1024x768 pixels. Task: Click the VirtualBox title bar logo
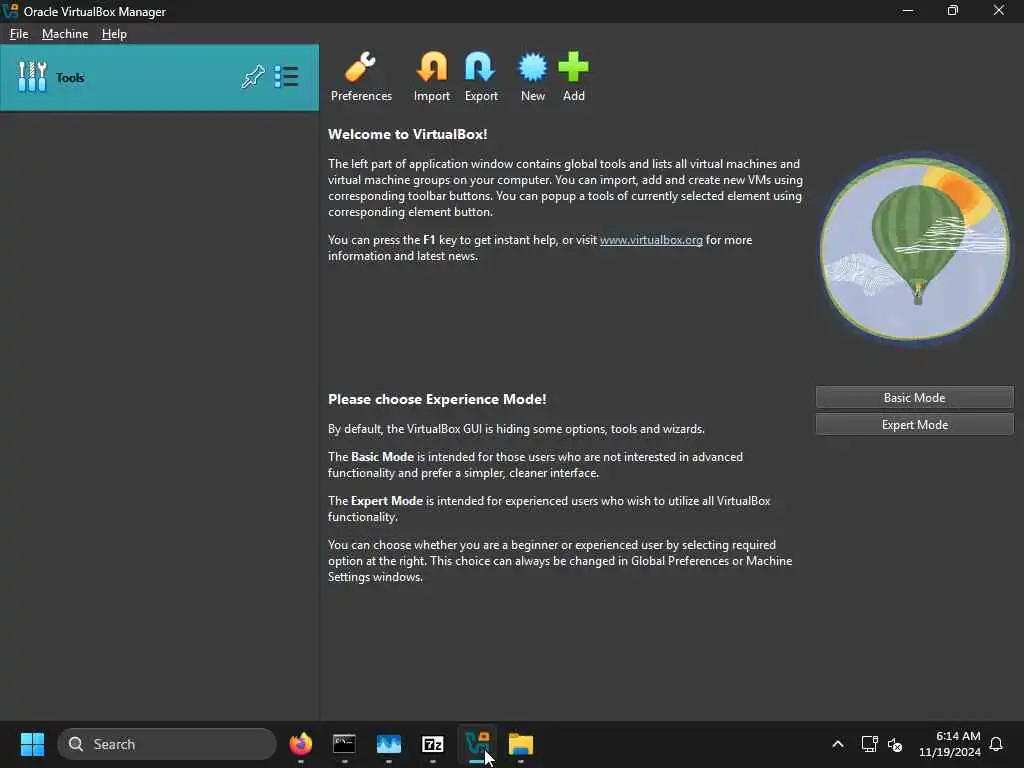pyautogui.click(x=10, y=11)
